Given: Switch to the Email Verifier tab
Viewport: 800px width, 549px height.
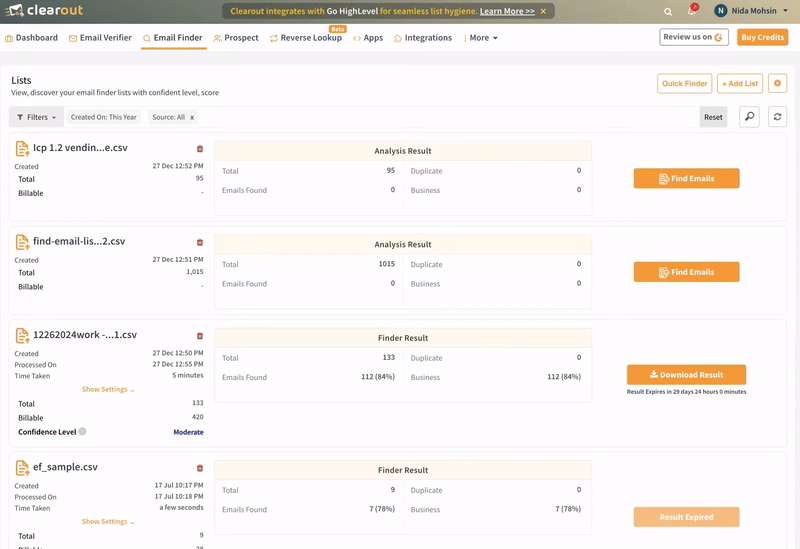Looking at the screenshot, I should [x=100, y=38].
